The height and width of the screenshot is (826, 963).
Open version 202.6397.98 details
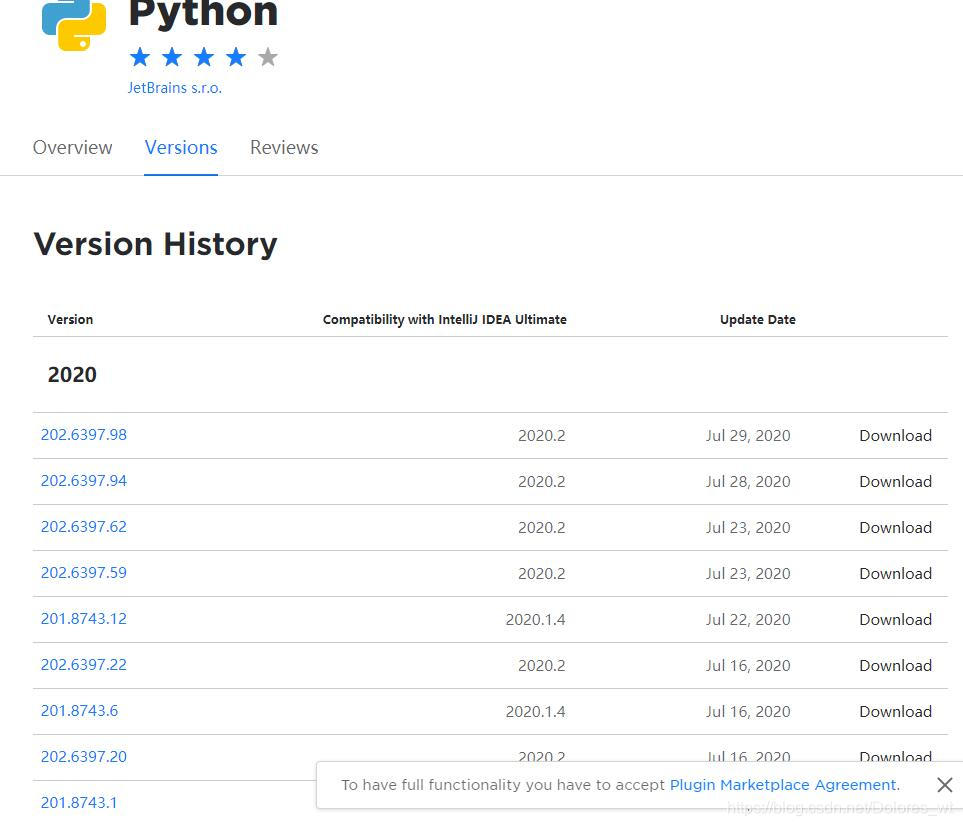pos(84,435)
